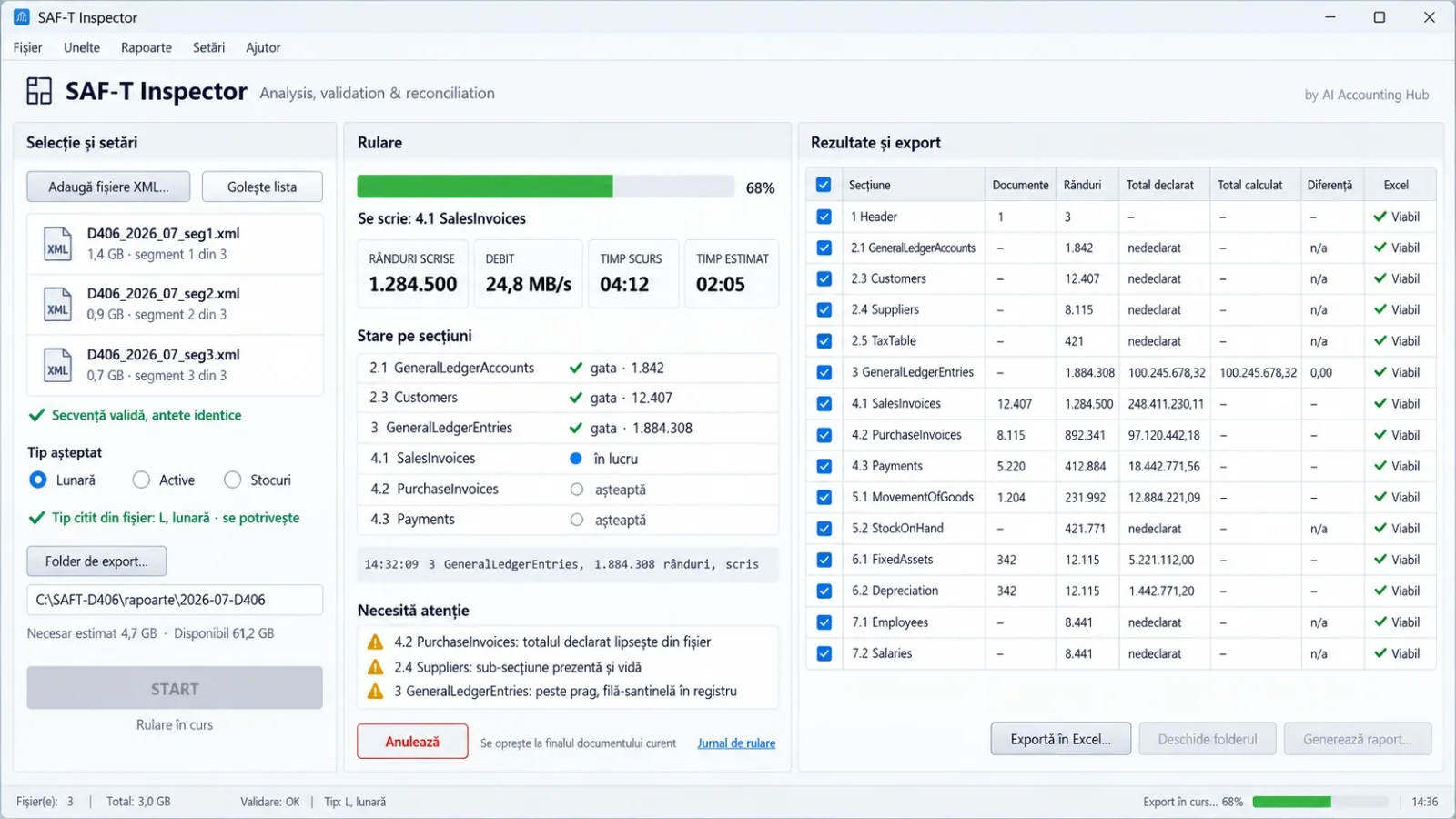This screenshot has width=1456, height=819.
Task: Click the SAF-T Inspector logo icon
Action: click(x=39, y=91)
